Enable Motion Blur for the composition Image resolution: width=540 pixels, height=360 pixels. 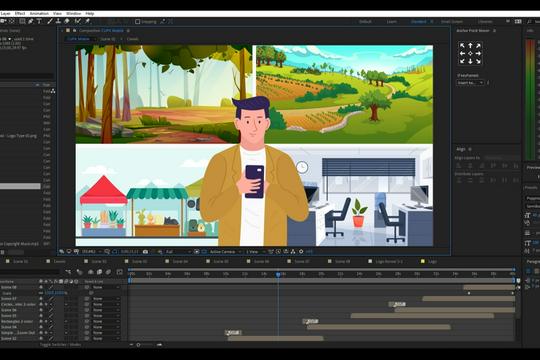click(108, 272)
